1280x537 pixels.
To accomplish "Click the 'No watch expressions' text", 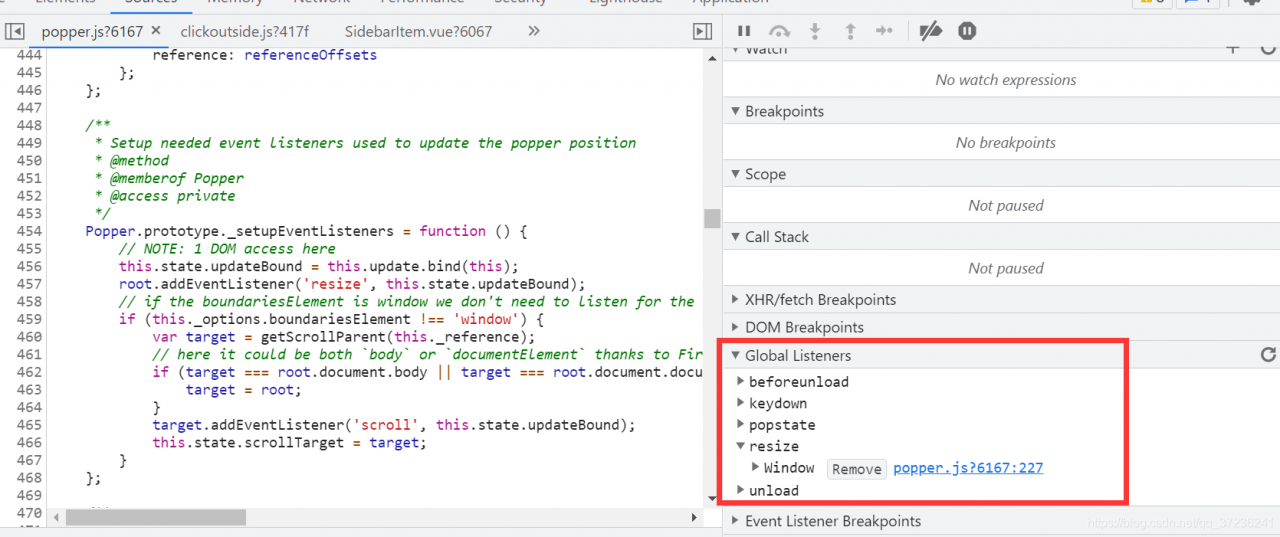I will click(x=1006, y=80).
